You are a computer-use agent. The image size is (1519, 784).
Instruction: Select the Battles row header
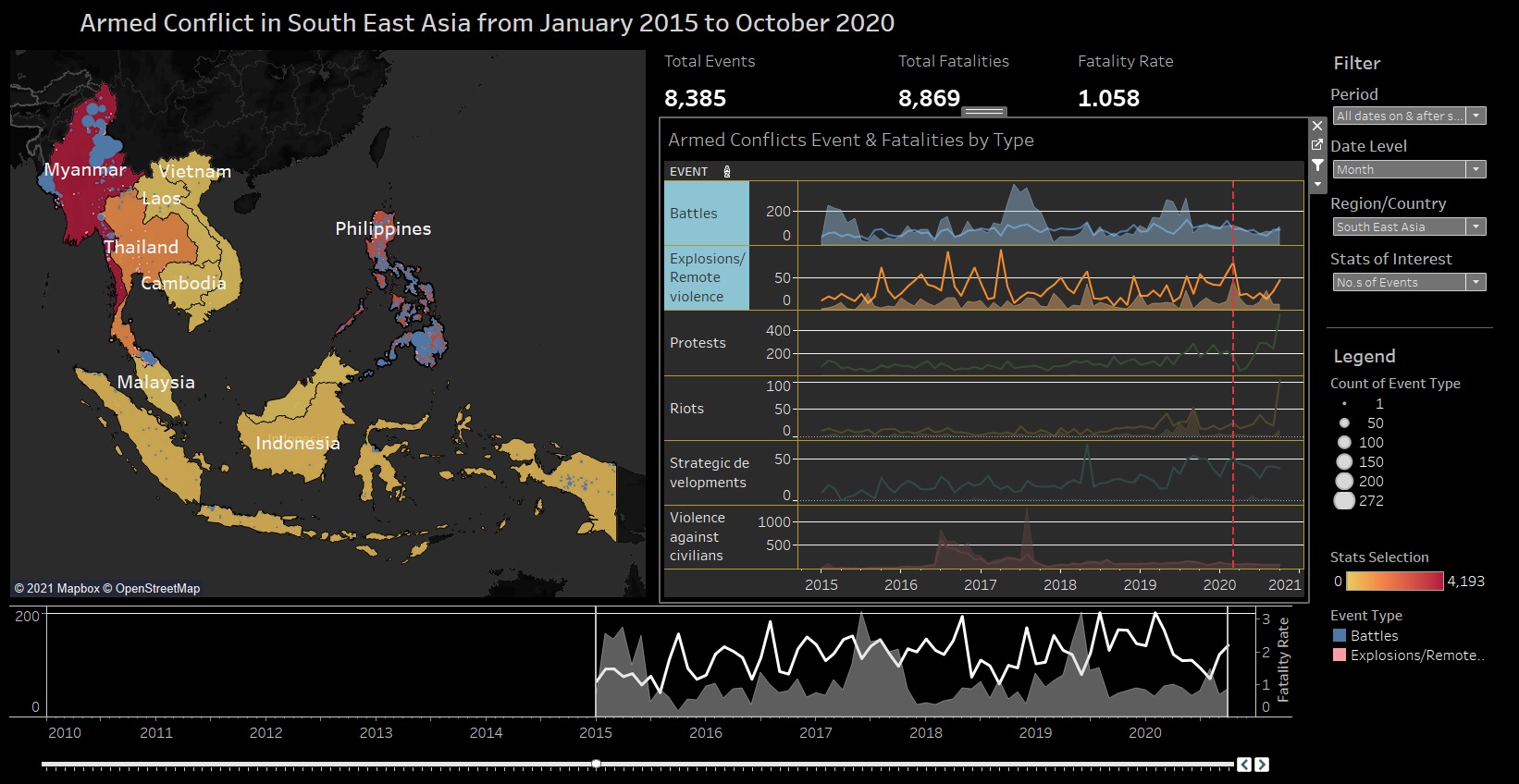point(707,214)
